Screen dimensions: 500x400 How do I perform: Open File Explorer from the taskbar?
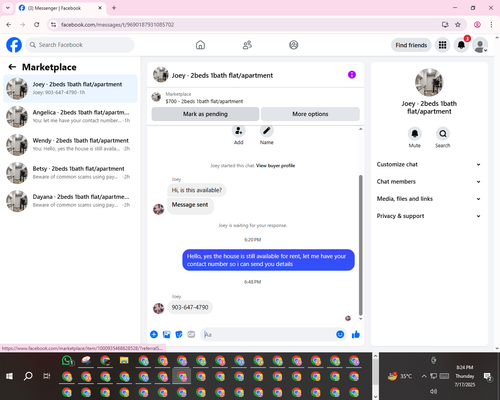tap(124, 361)
